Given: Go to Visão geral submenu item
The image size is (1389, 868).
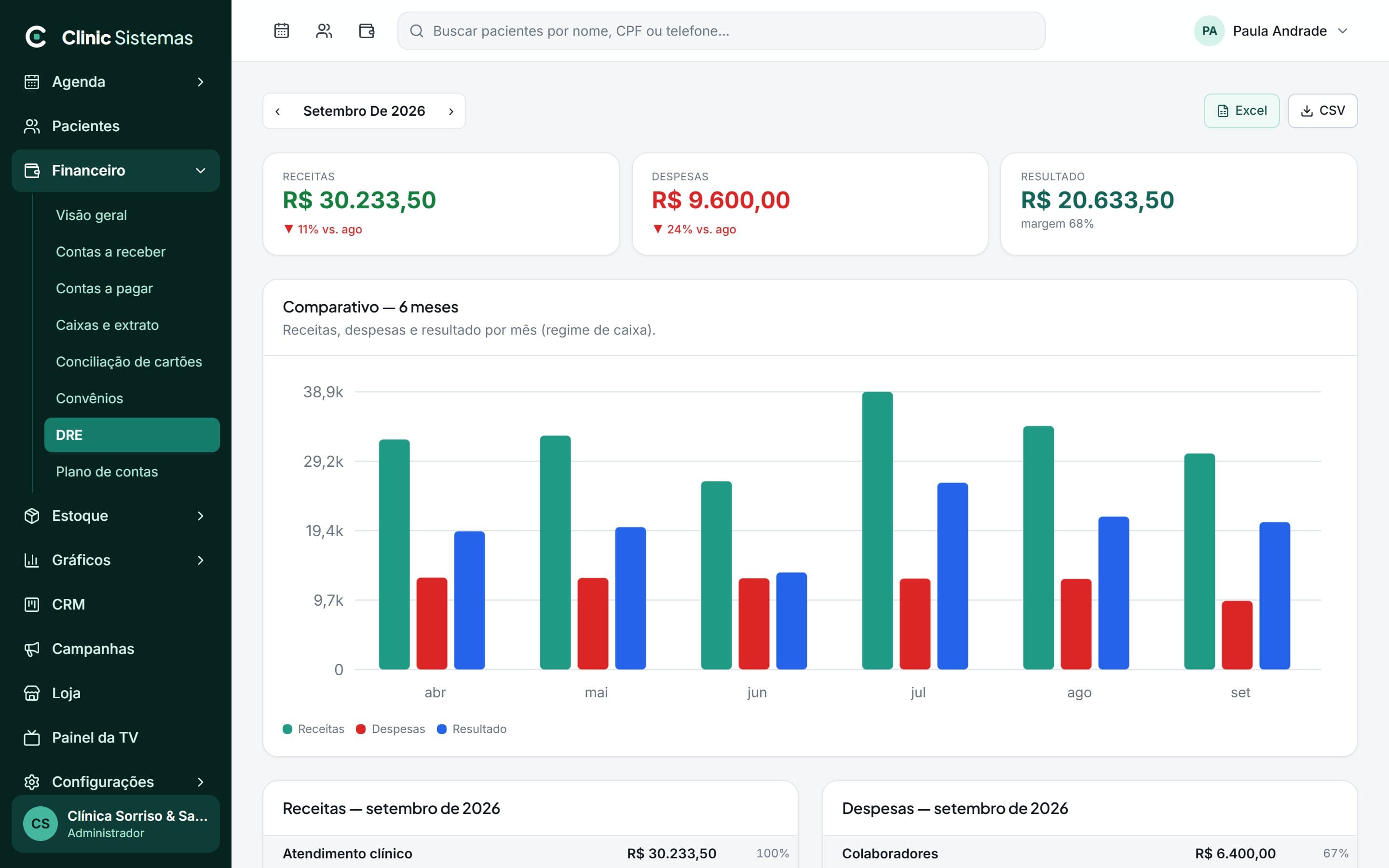Looking at the screenshot, I should pyautogui.click(x=132, y=215).
